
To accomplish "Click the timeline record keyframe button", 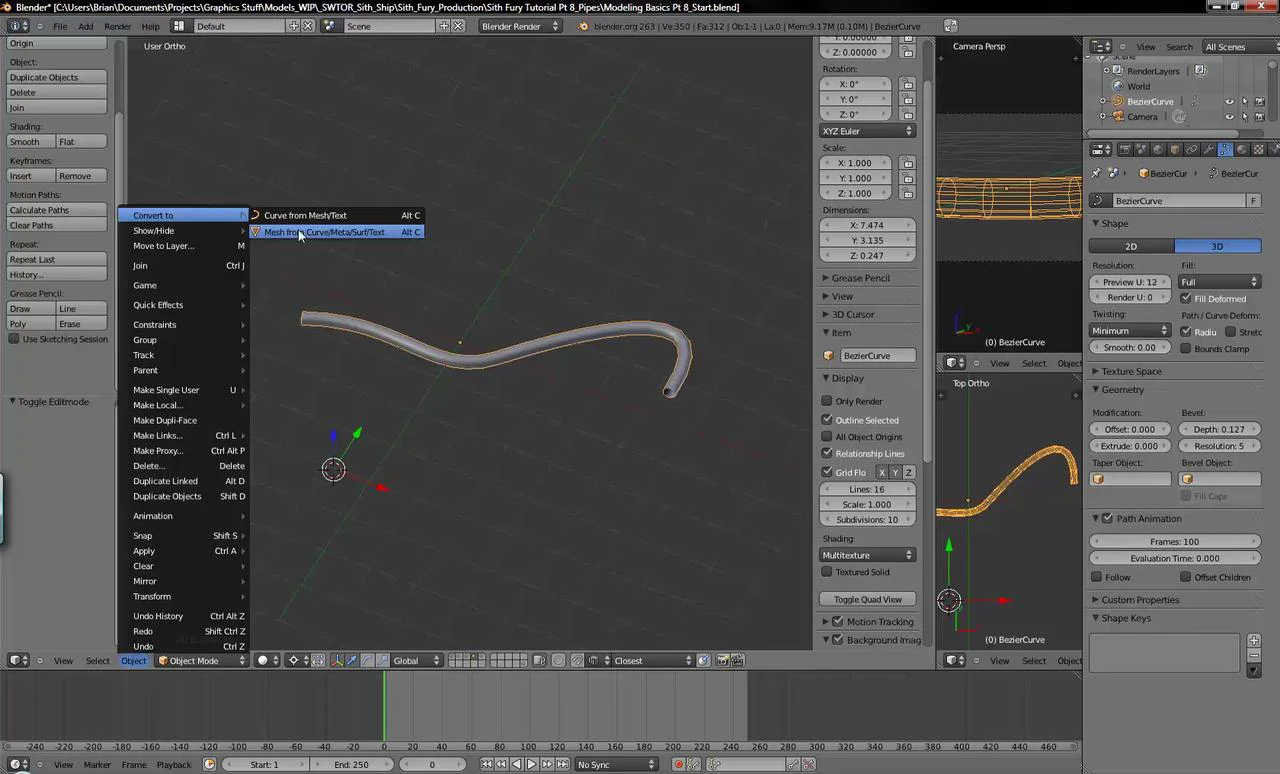I will tap(678, 765).
